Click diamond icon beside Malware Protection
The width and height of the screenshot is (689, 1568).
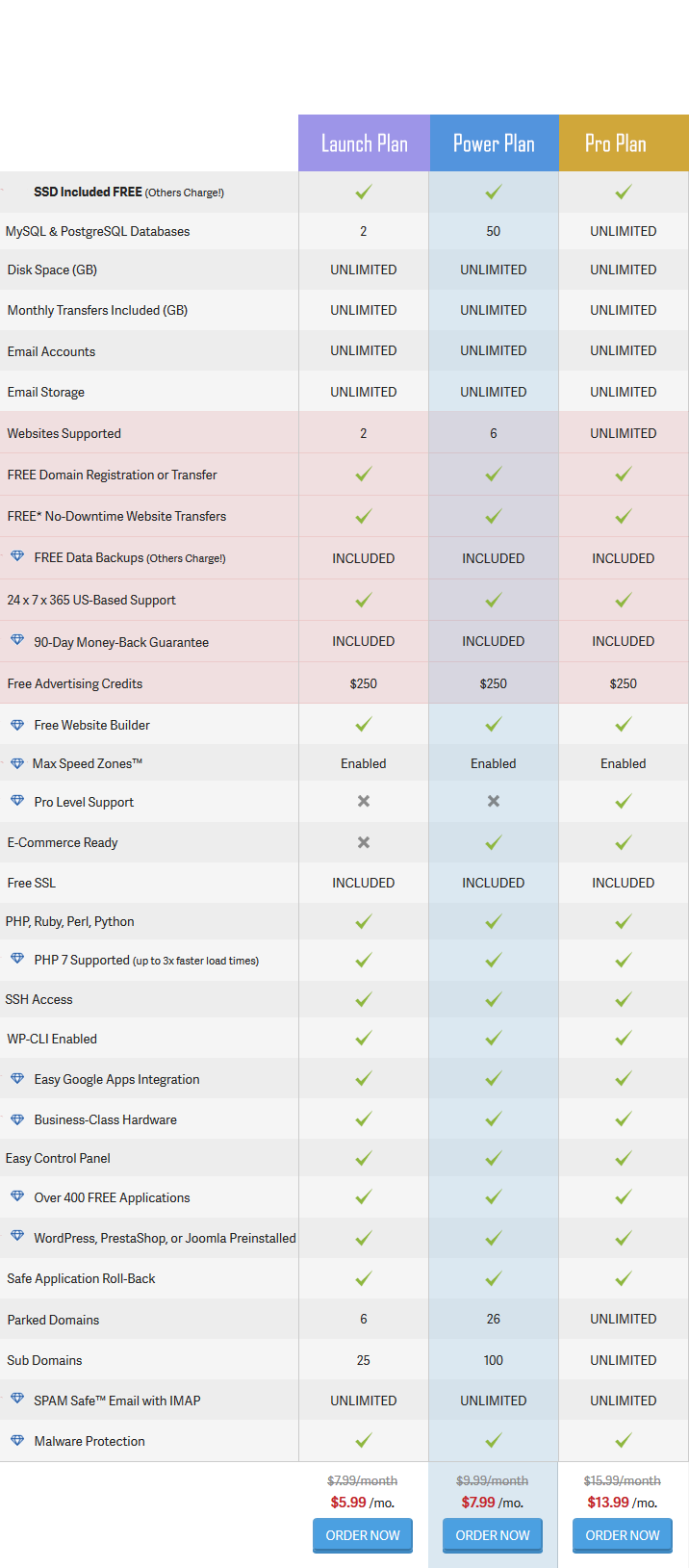(17, 1440)
